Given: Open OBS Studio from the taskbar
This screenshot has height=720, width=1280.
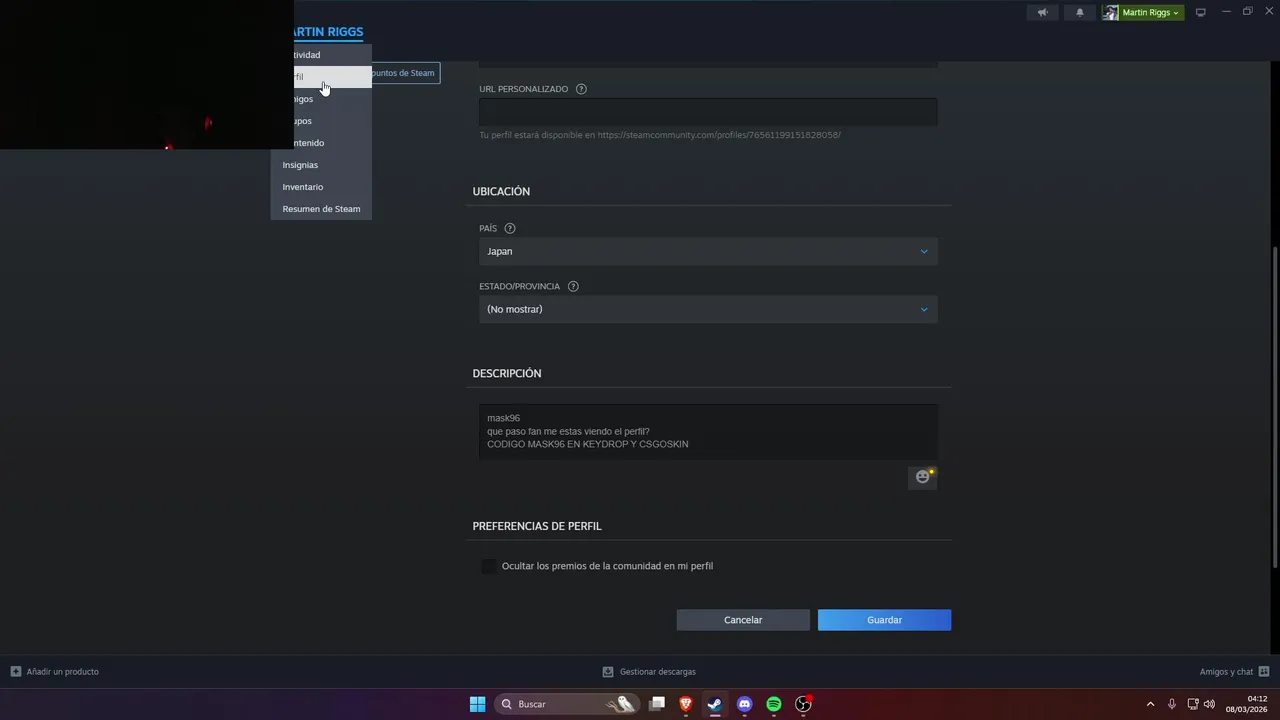Looking at the screenshot, I should [803, 704].
